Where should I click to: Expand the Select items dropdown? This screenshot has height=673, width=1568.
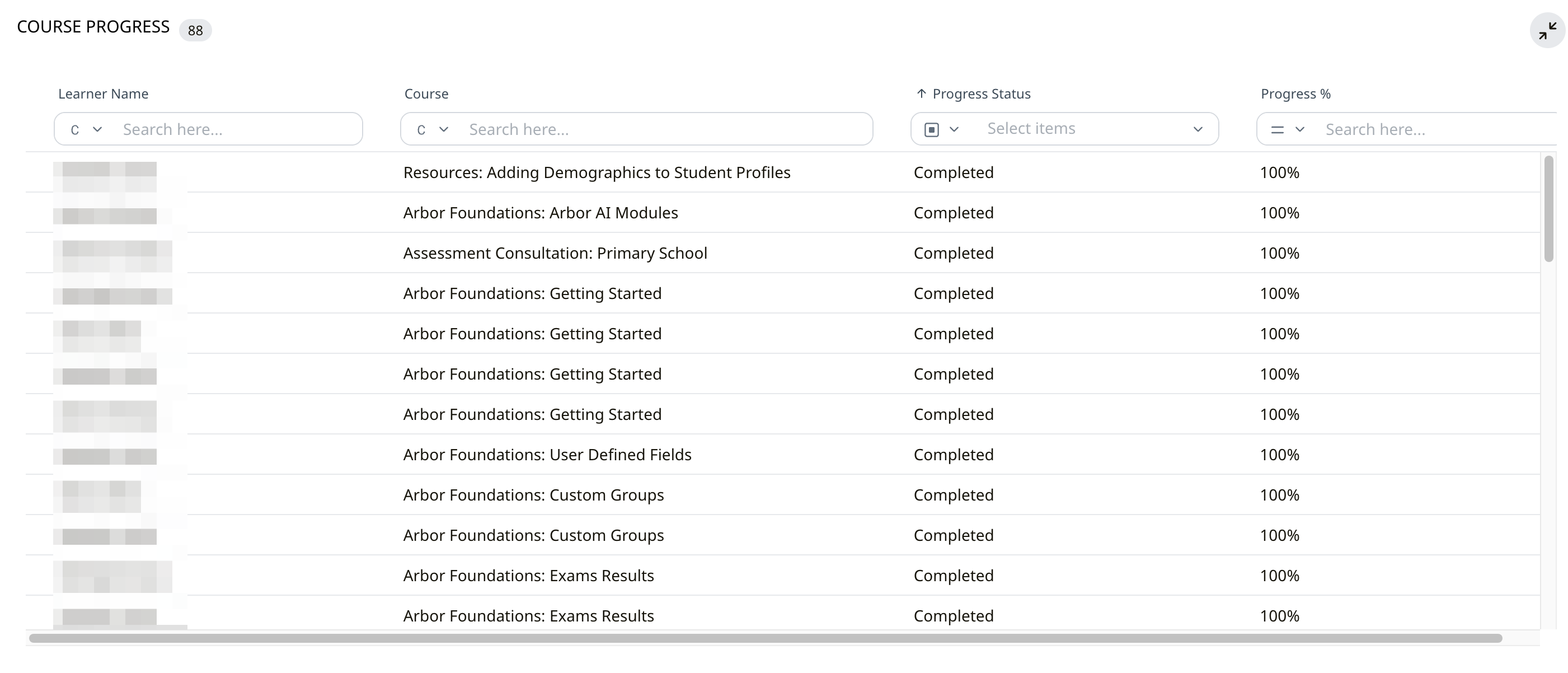point(1198,129)
